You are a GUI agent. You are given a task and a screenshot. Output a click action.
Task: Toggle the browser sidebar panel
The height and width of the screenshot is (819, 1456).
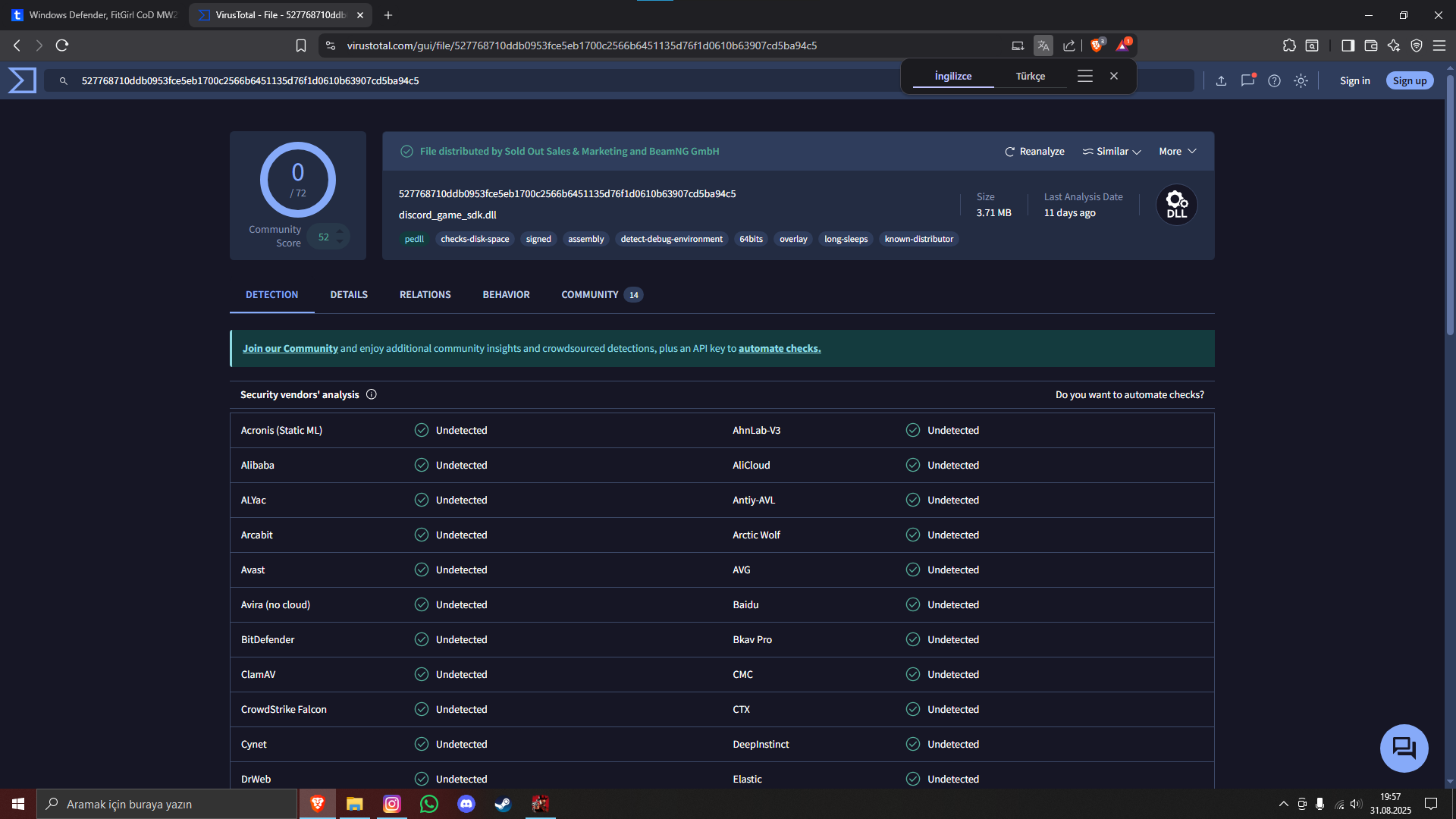coord(1348,45)
